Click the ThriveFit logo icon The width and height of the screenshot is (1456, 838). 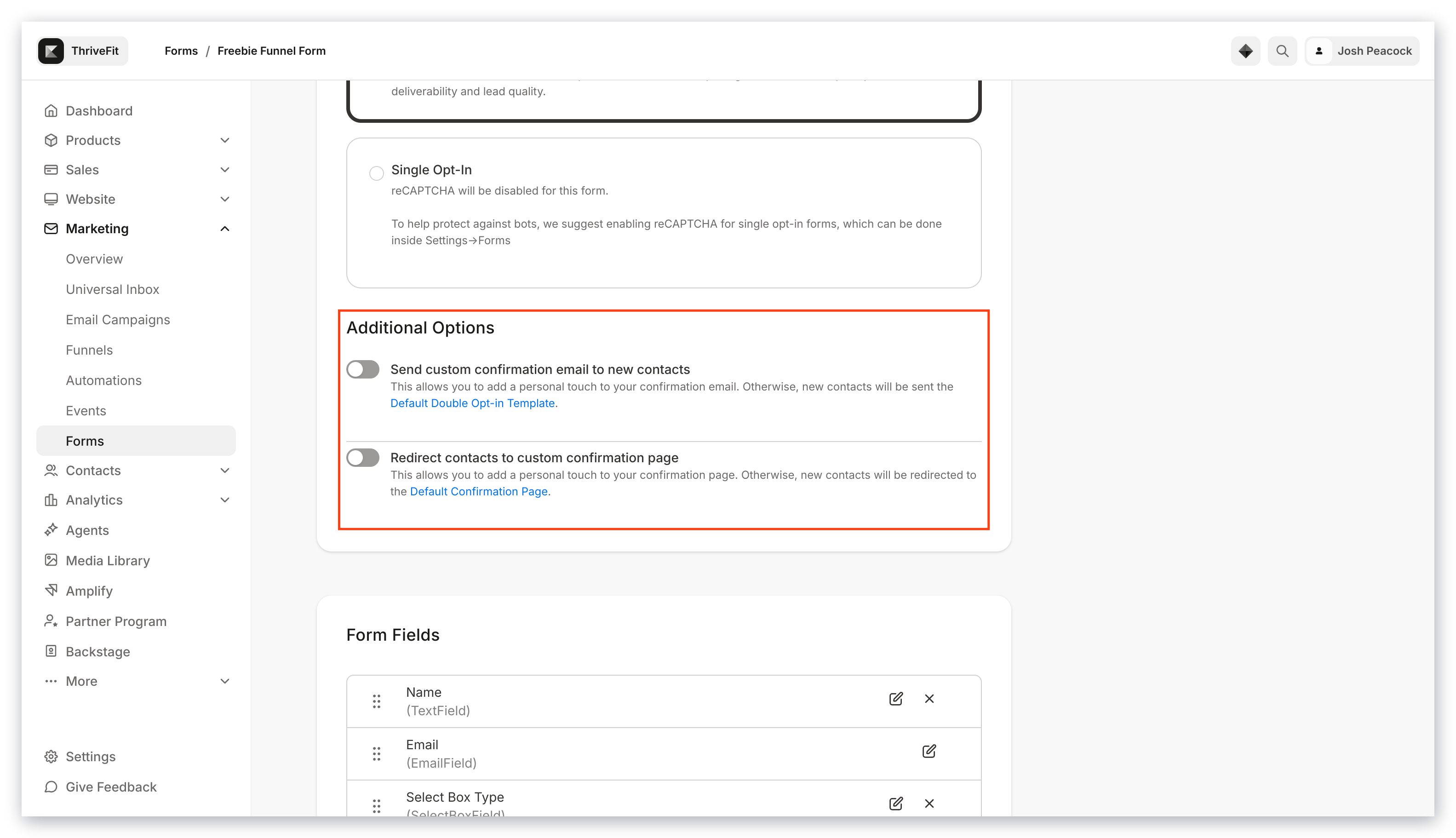51,51
